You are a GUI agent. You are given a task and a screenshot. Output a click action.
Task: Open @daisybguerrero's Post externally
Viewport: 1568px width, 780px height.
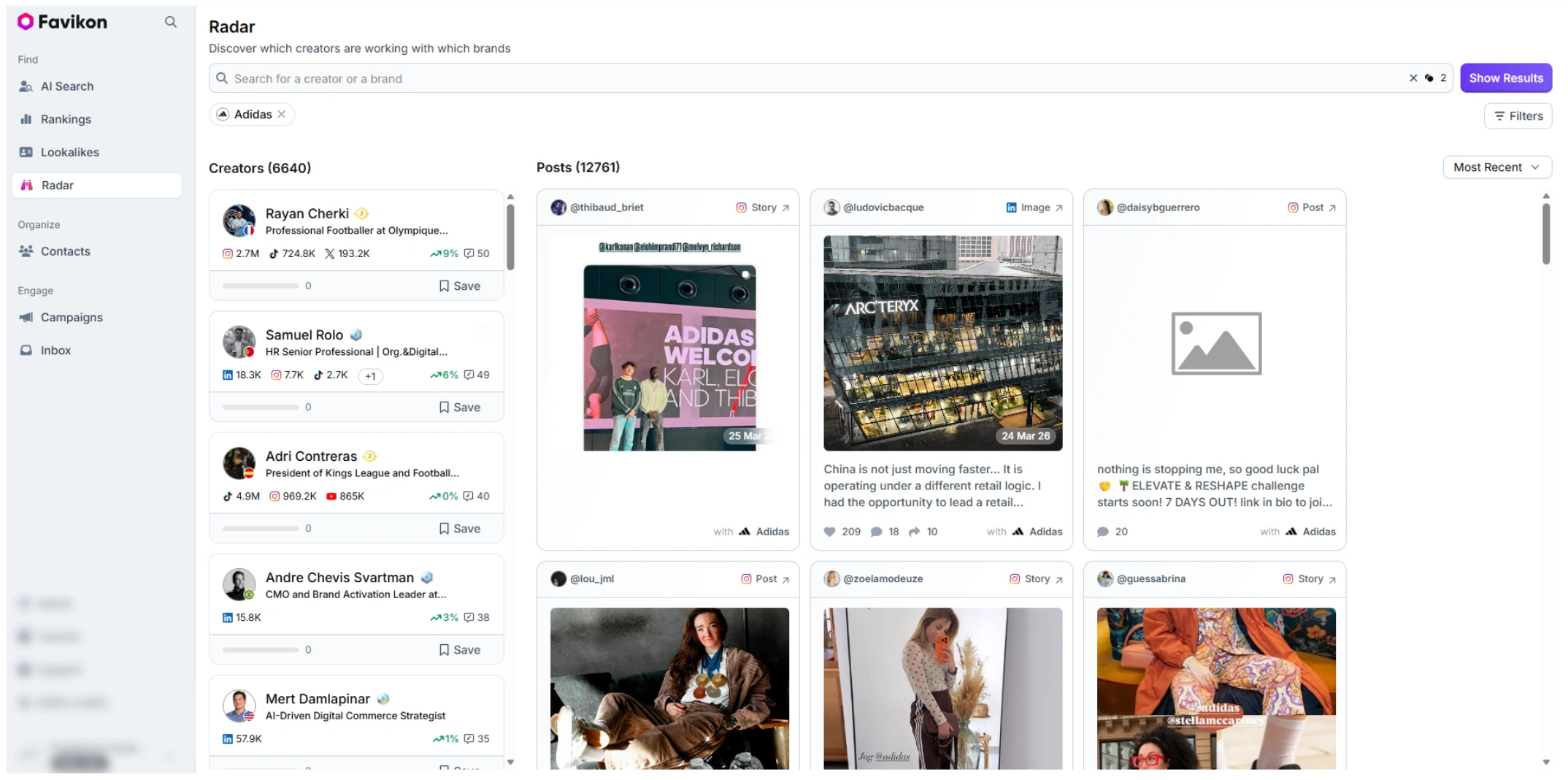pos(1332,208)
